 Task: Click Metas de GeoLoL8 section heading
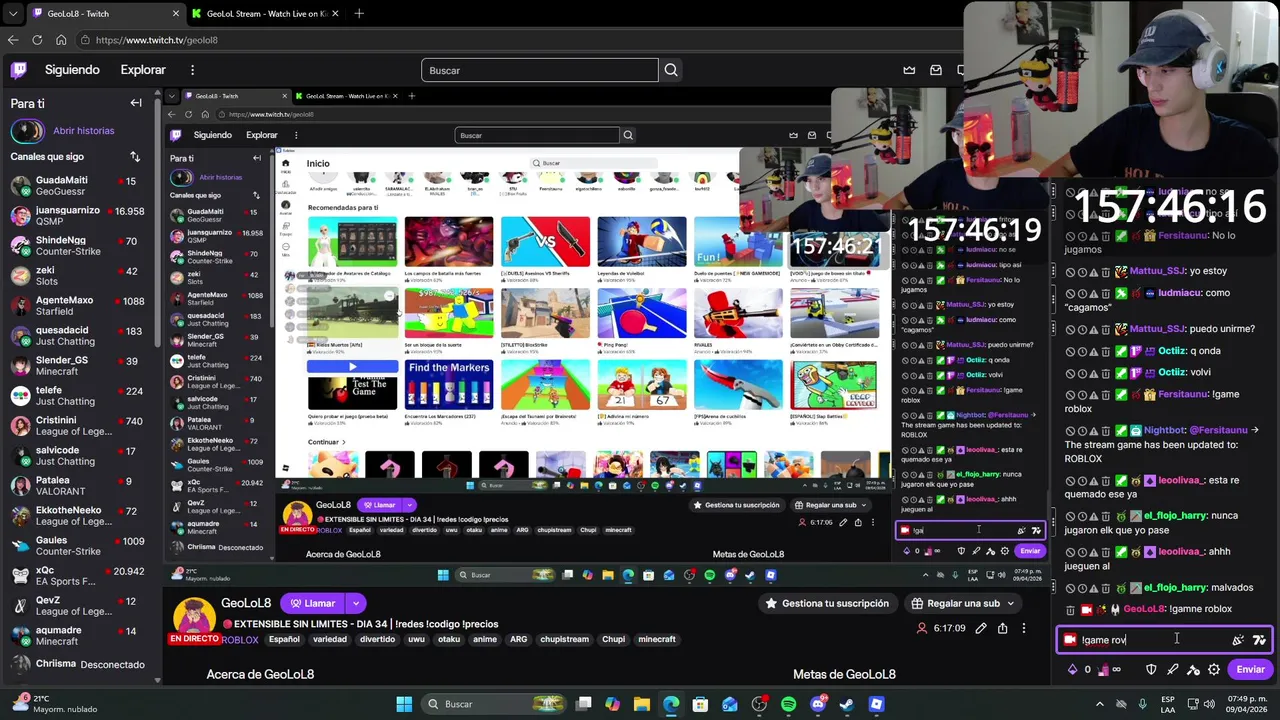click(844, 674)
